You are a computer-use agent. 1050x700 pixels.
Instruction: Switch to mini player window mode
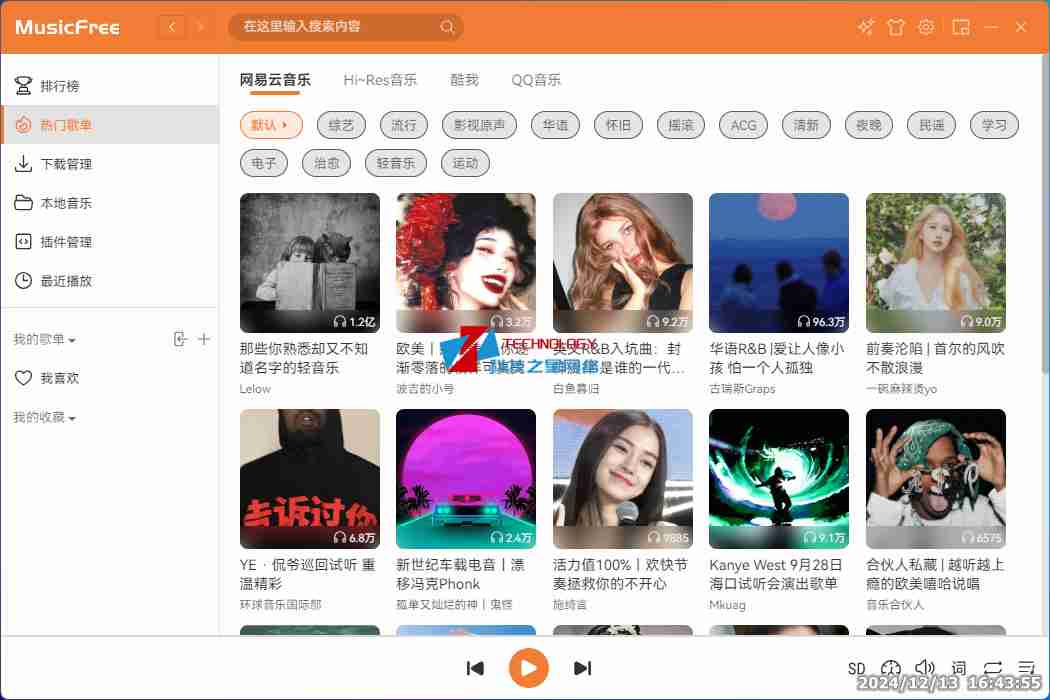point(961,27)
